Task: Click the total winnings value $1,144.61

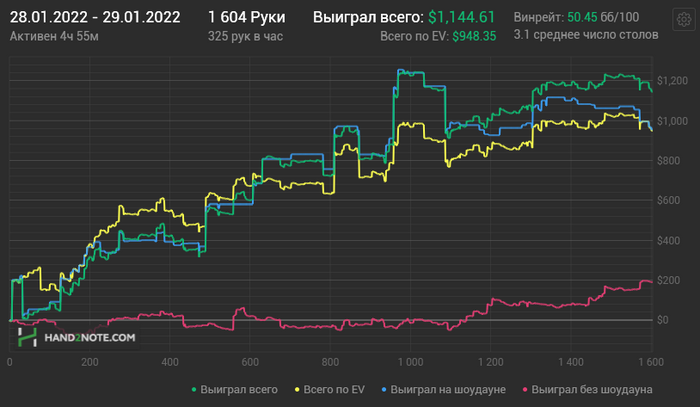Action: pos(461,17)
